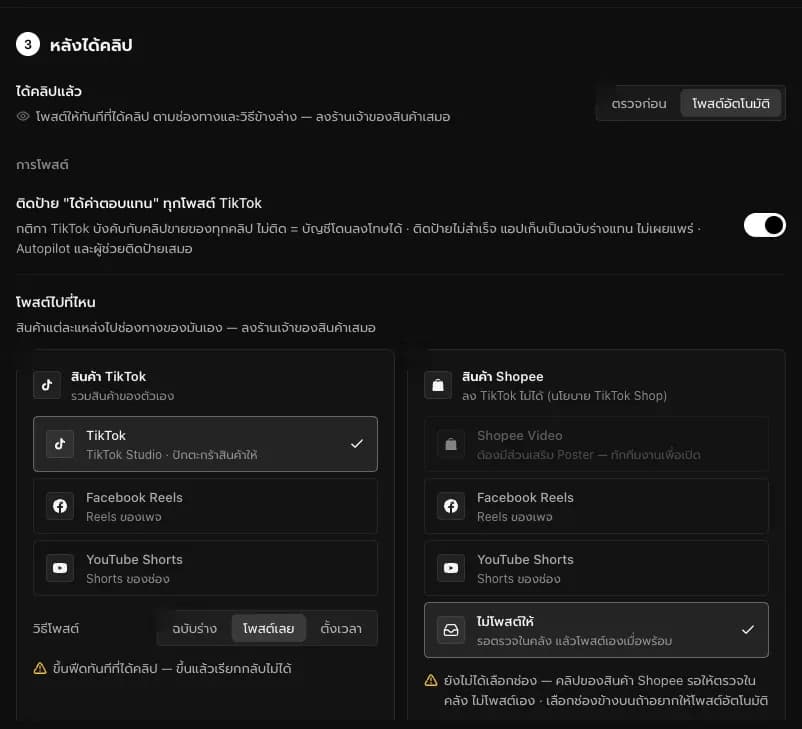Click the ได้คลิปแล้ว label
This screenshot has height=729, width=802.
(x=49, y=91)
